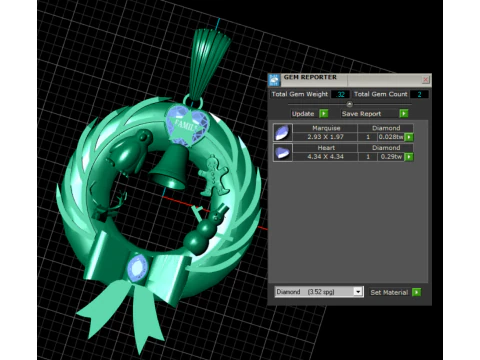This screenshot has height=360, width=480.
Task: Click the bail loop above the wreath
Action: tap(193, 101)
